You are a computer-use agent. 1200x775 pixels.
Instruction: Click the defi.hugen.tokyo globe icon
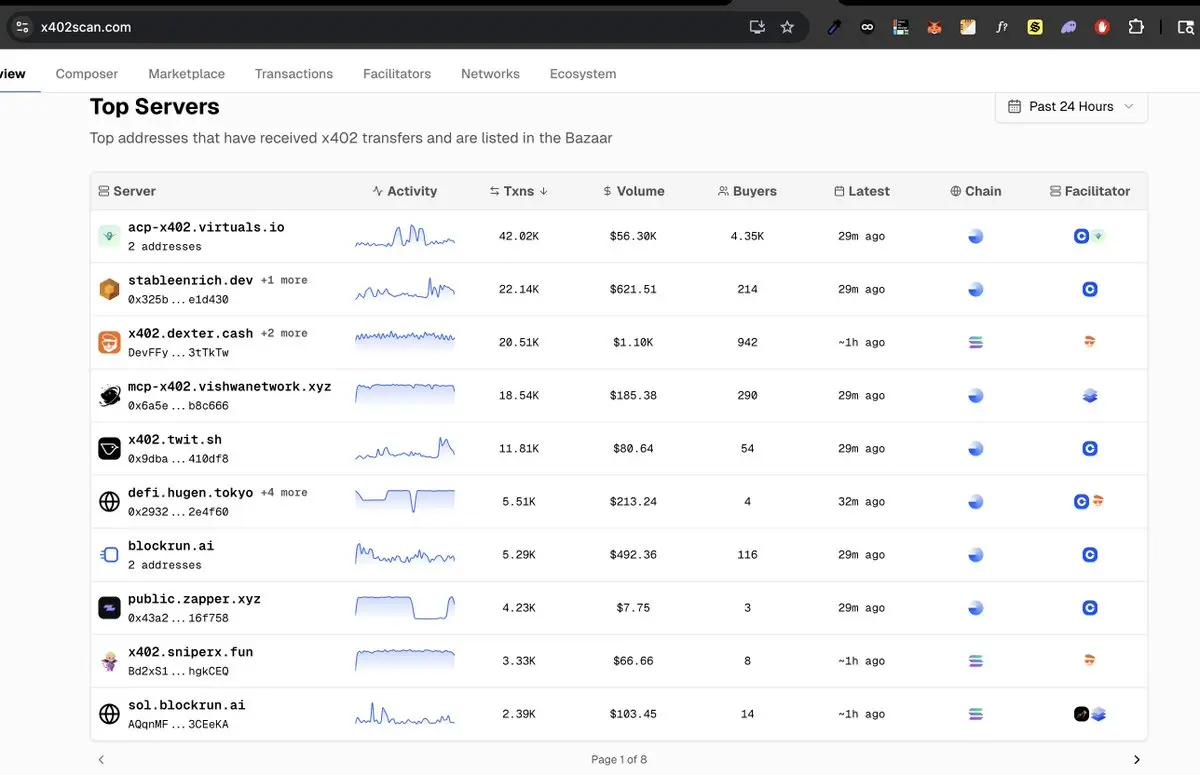(x=109, y=502)
